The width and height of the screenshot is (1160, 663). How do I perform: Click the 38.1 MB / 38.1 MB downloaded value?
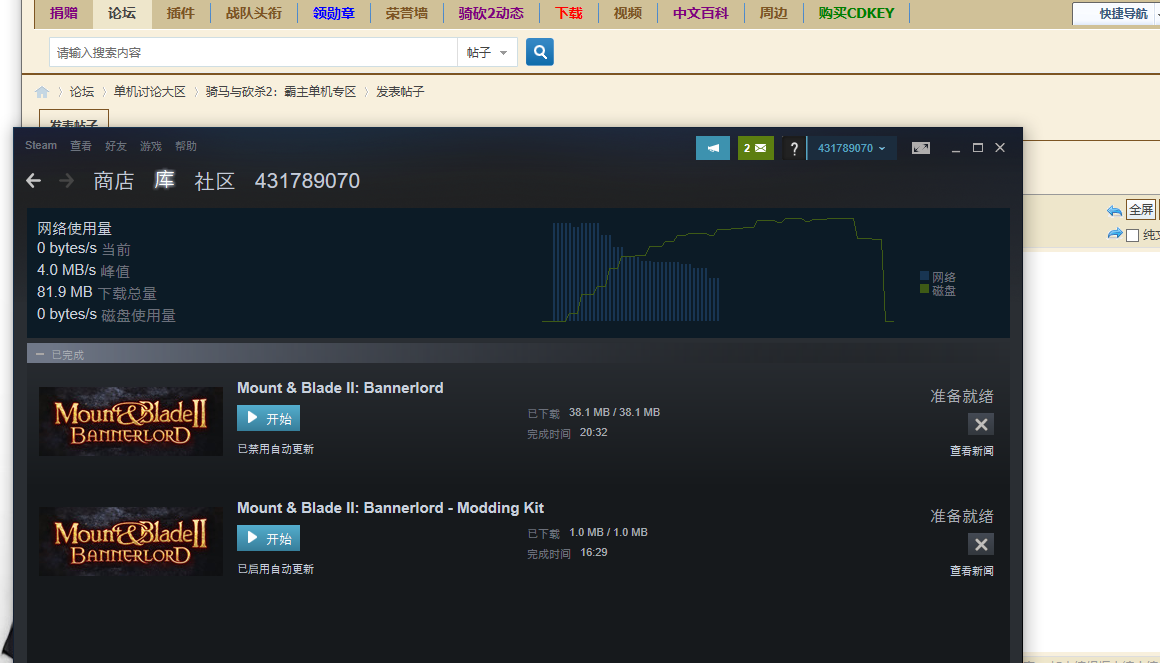(614, 412)
